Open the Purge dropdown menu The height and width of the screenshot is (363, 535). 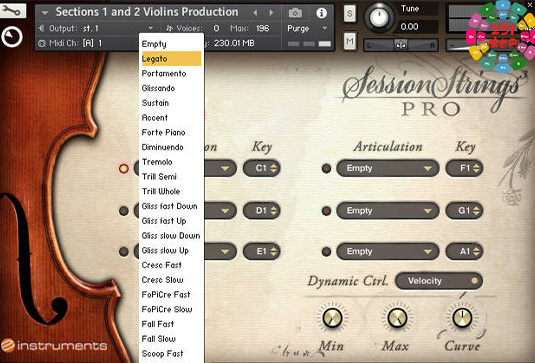point(307,28)
